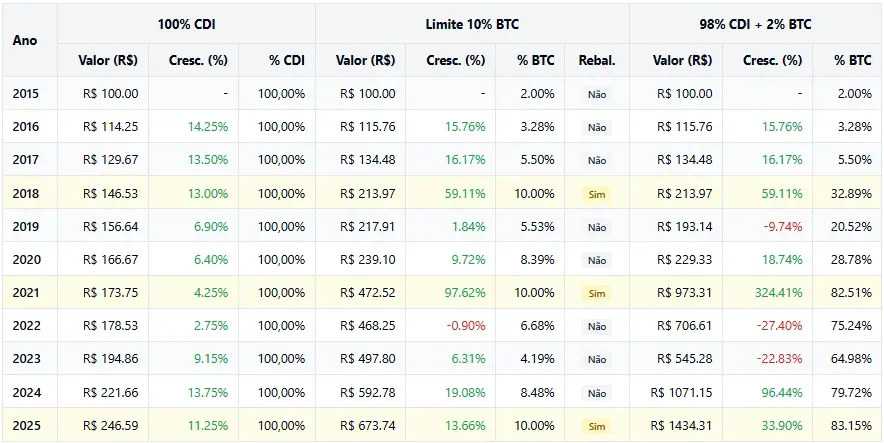Select the BTC share "83.15%"

pyautogui.click(x=852, y=426)
